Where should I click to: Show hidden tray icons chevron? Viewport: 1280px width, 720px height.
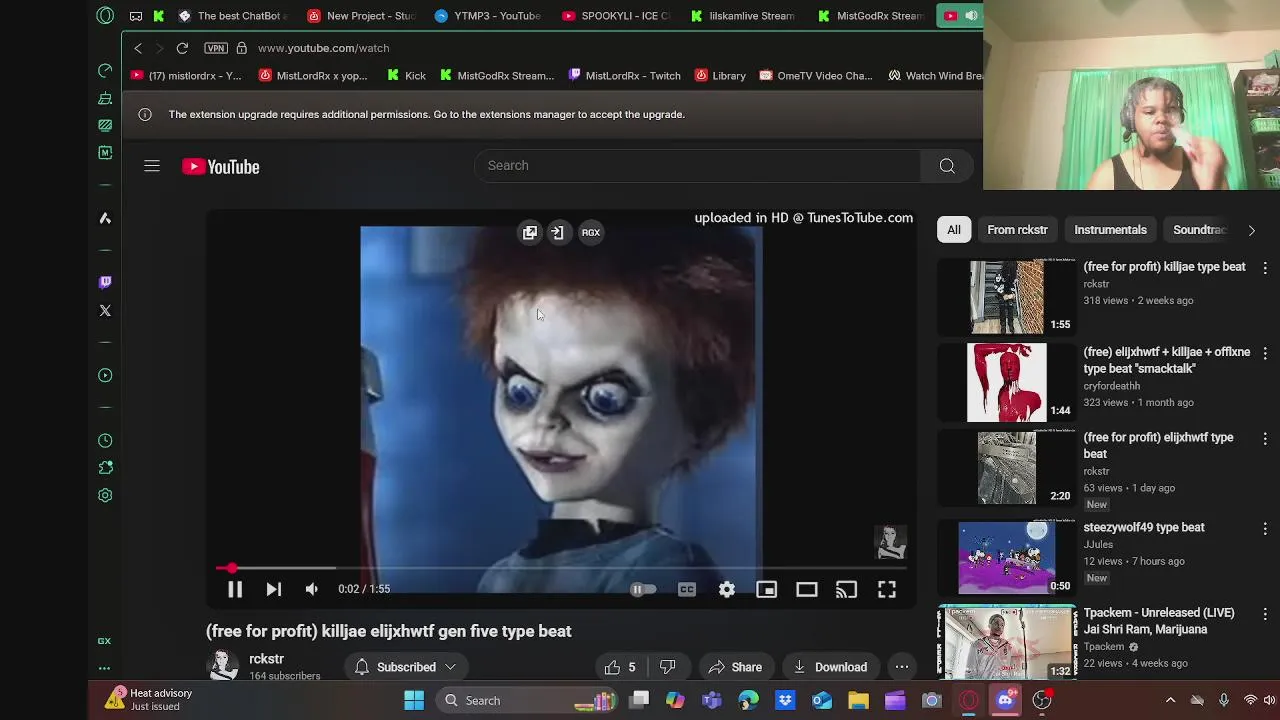point(1170,700)
